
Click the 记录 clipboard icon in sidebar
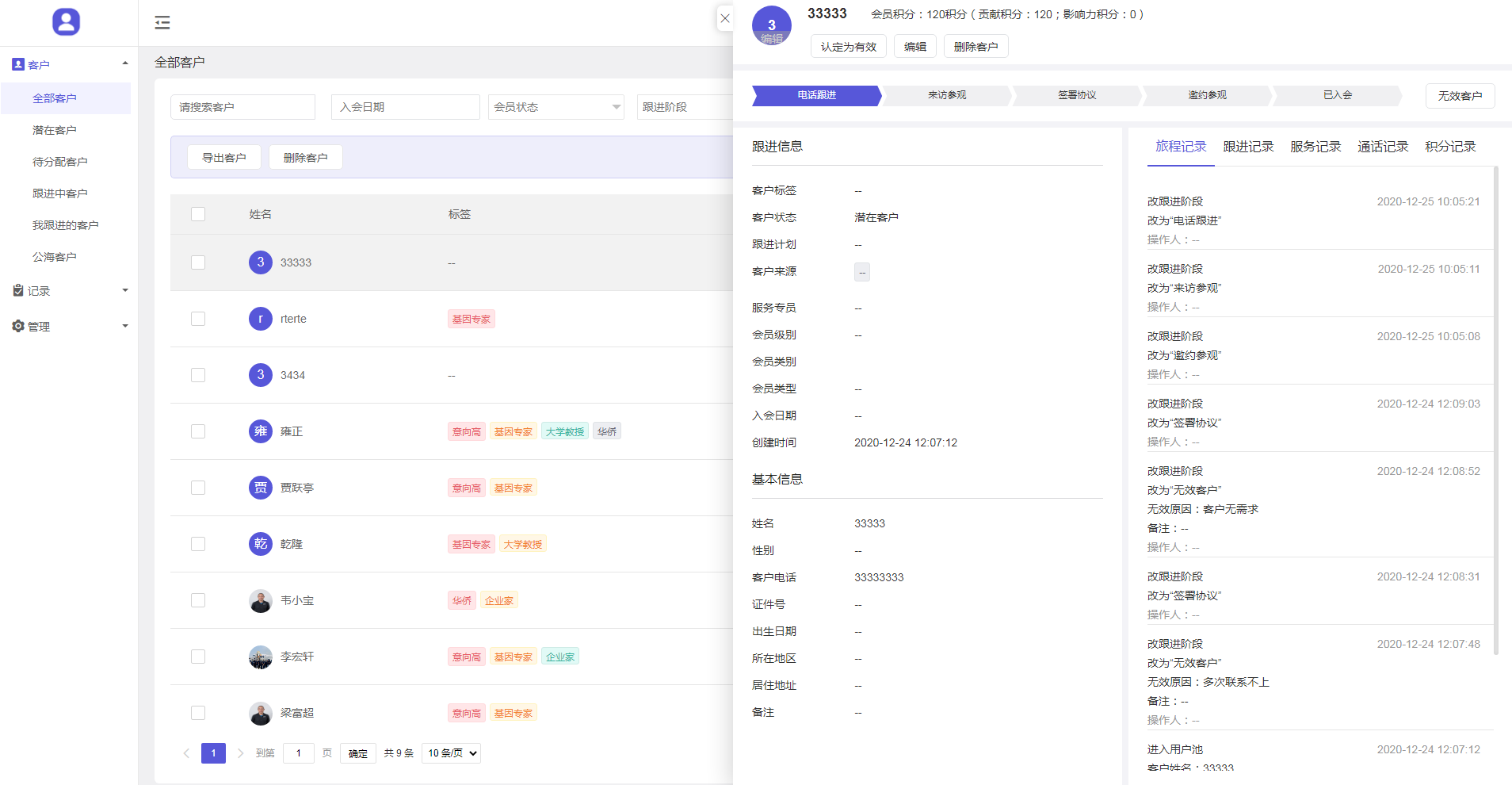point(18,291)
